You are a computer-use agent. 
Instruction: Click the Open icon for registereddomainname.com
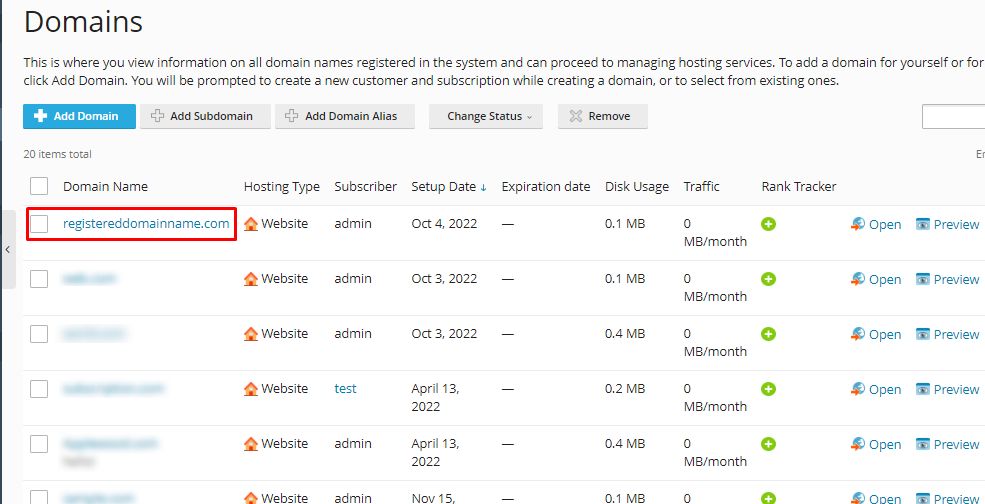tap(858, 224)
